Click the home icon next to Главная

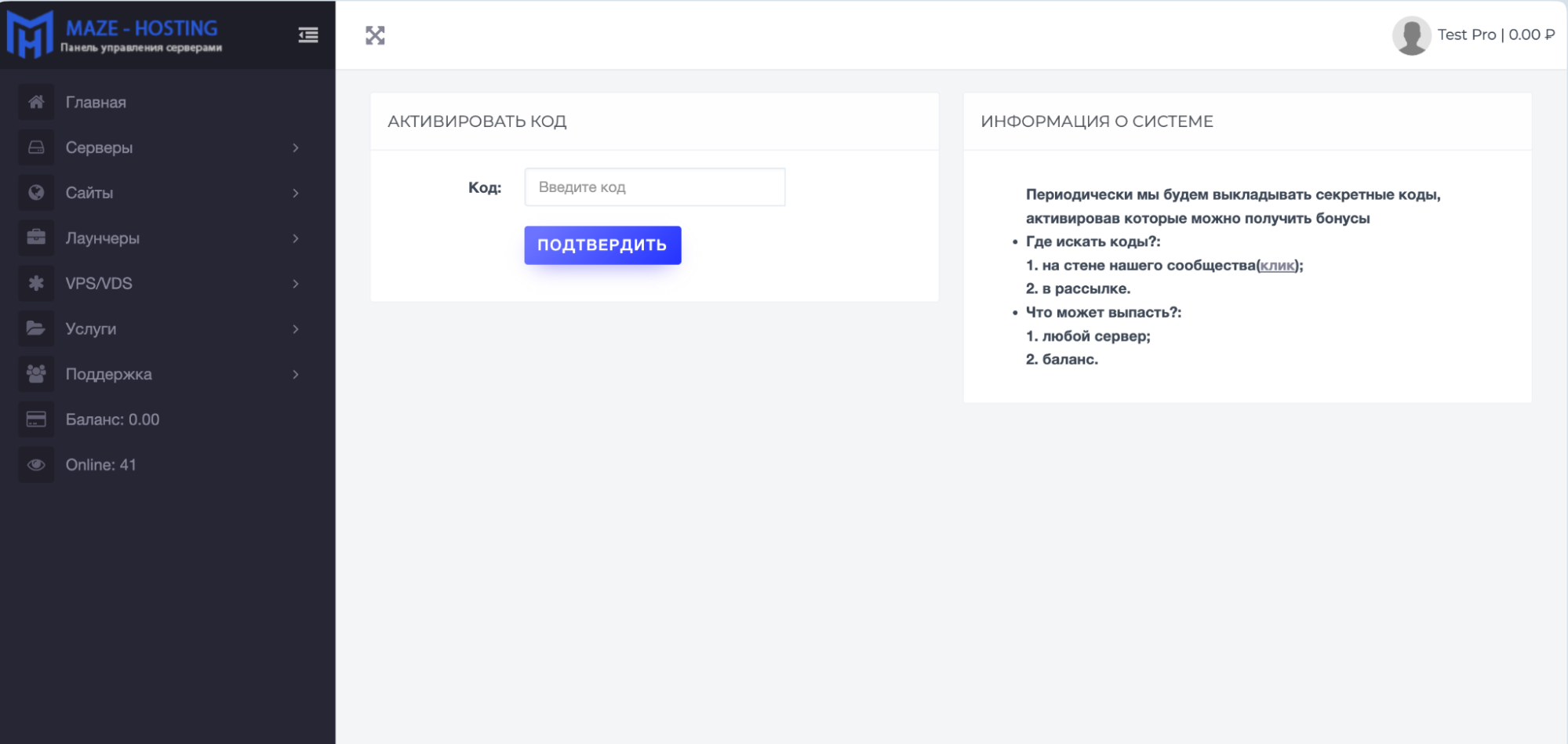[36, 102]
